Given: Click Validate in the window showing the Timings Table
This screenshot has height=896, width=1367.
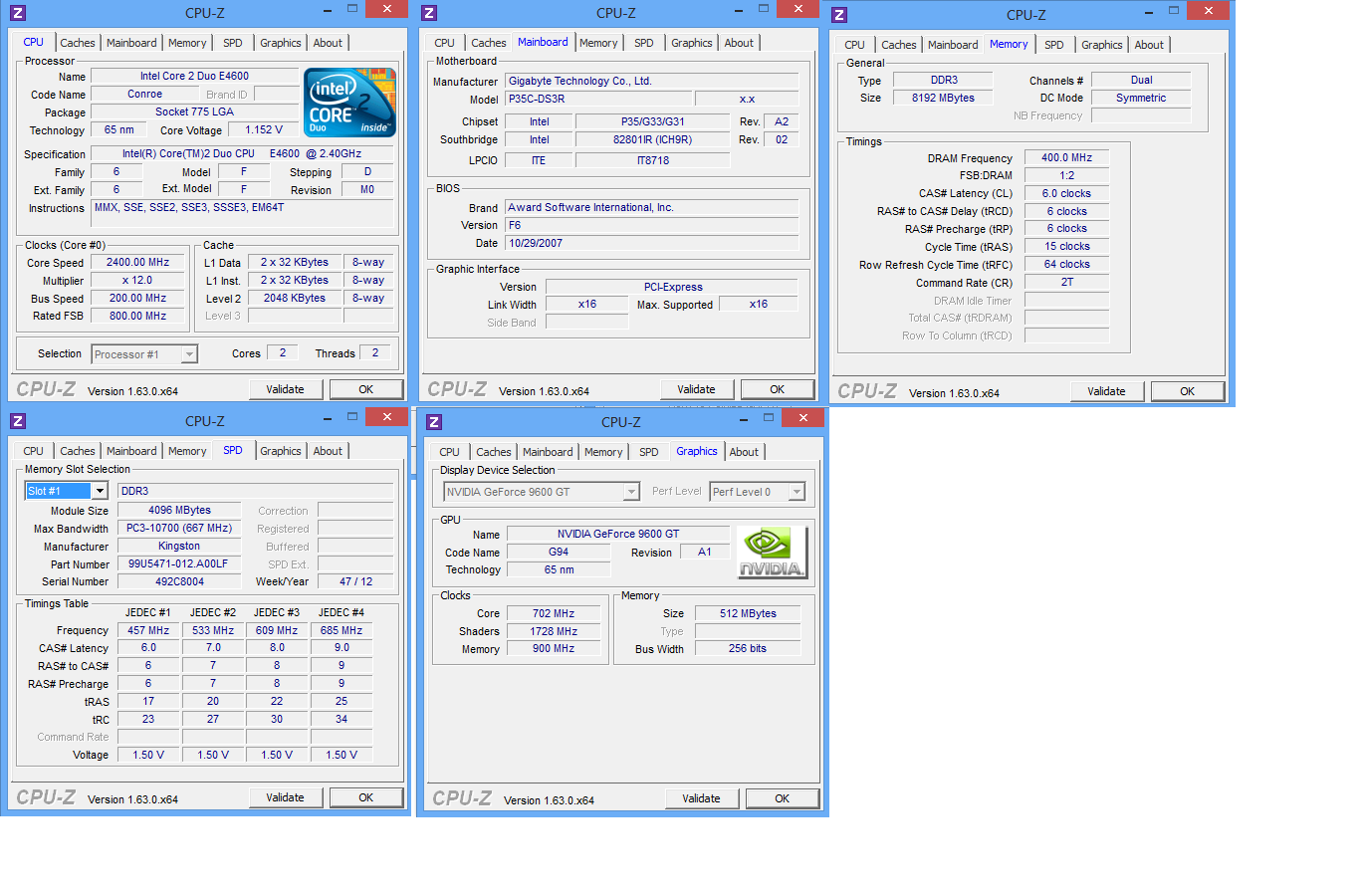Looking at the screenshot, I should pyautogui.click(x=285, y=797).
